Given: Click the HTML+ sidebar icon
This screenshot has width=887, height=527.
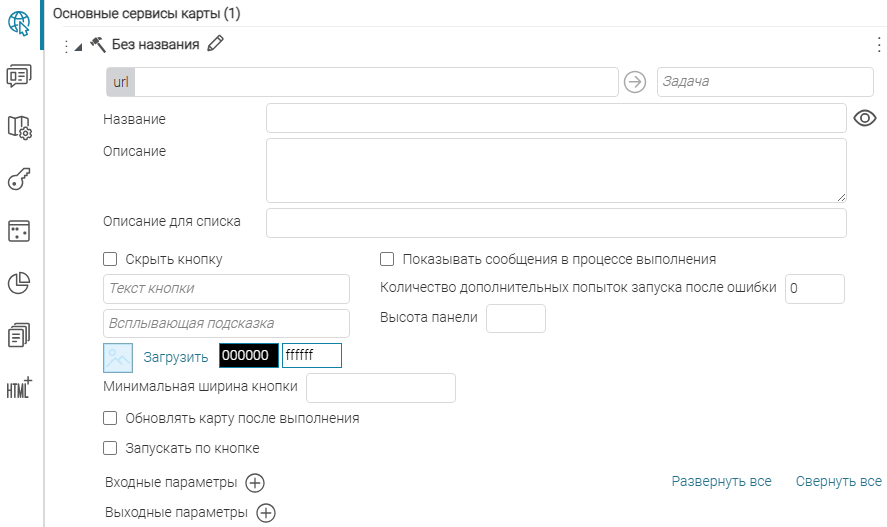Looking at the screenshot, I should [19, 388].
